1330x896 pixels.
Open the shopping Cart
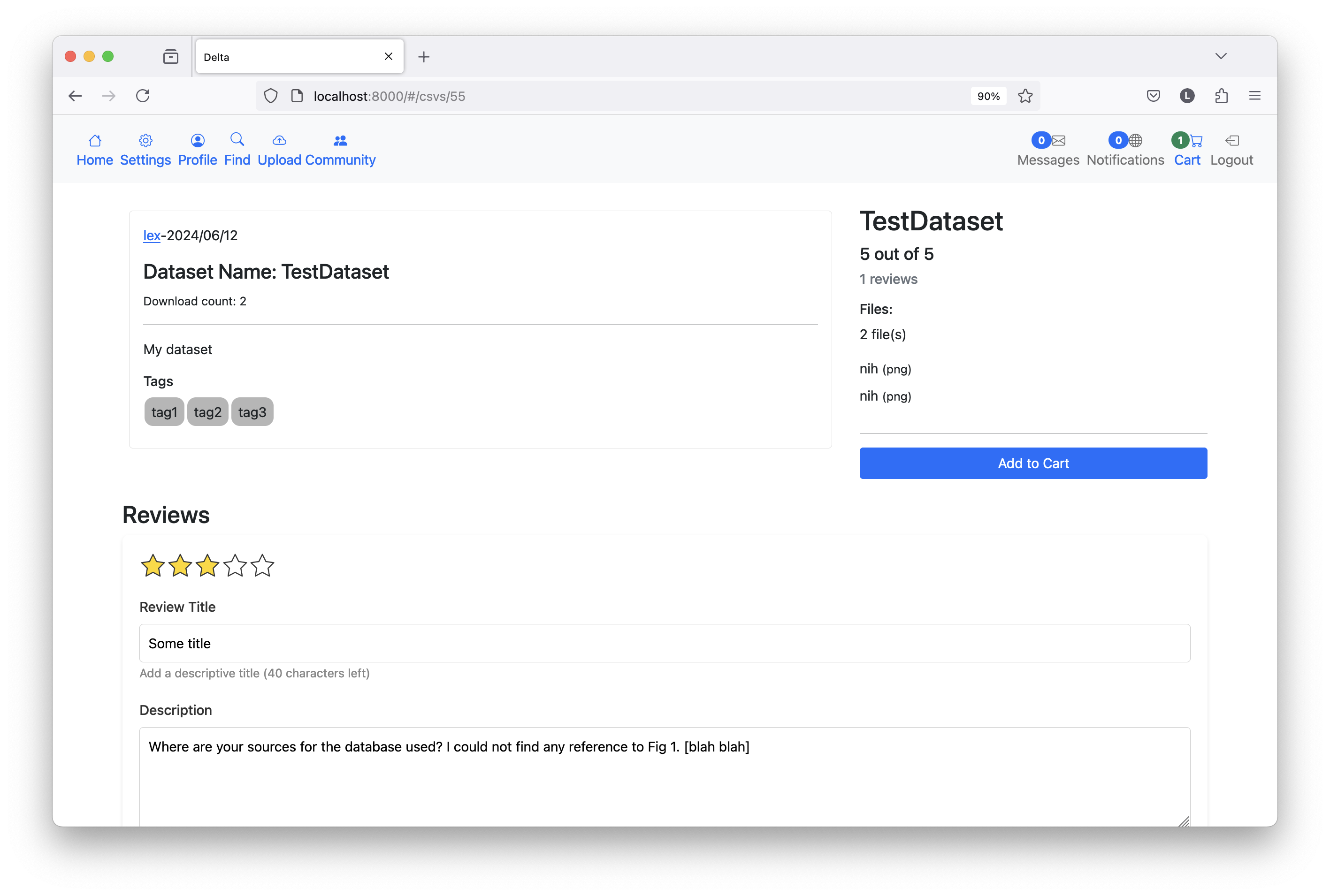(x=1195, y=141)
